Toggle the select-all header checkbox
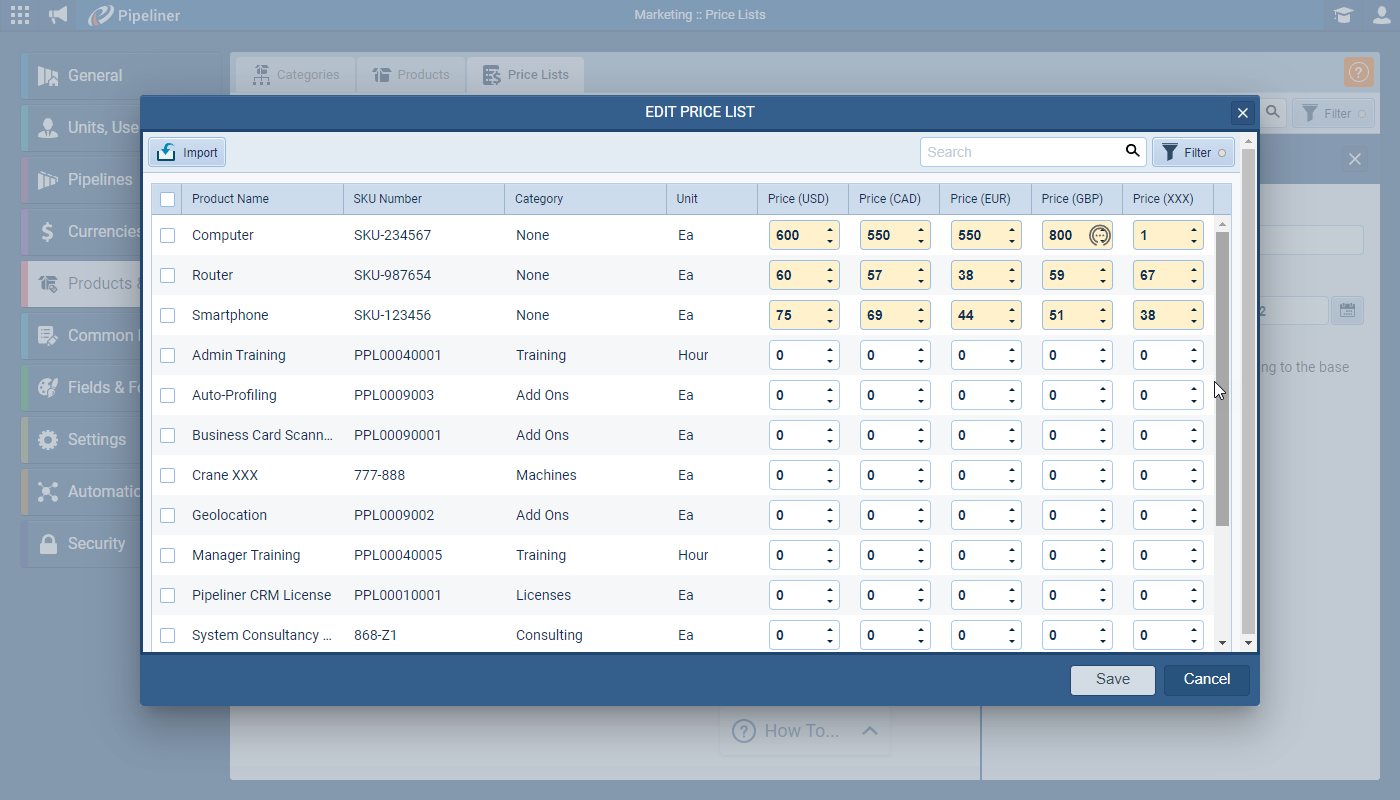The height and width of the screenshot is (800, 1400). coord(168,199)
